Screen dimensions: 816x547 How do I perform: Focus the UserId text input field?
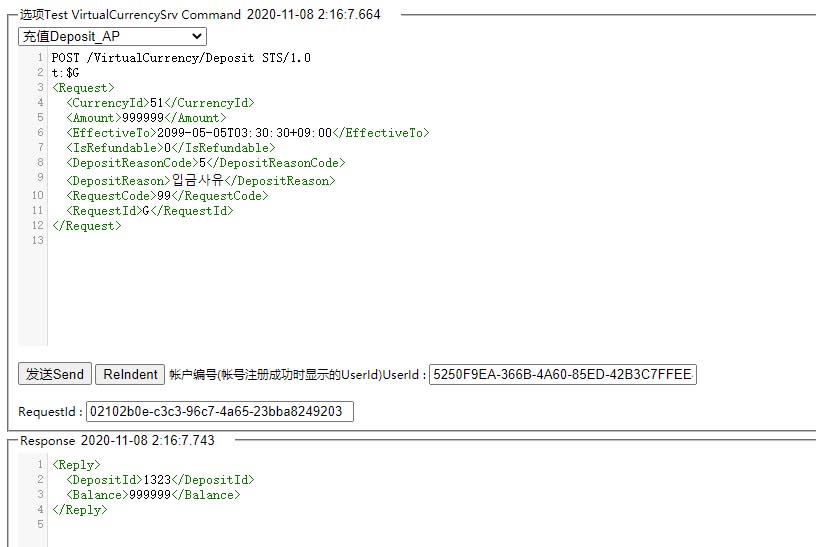point(562,375)
